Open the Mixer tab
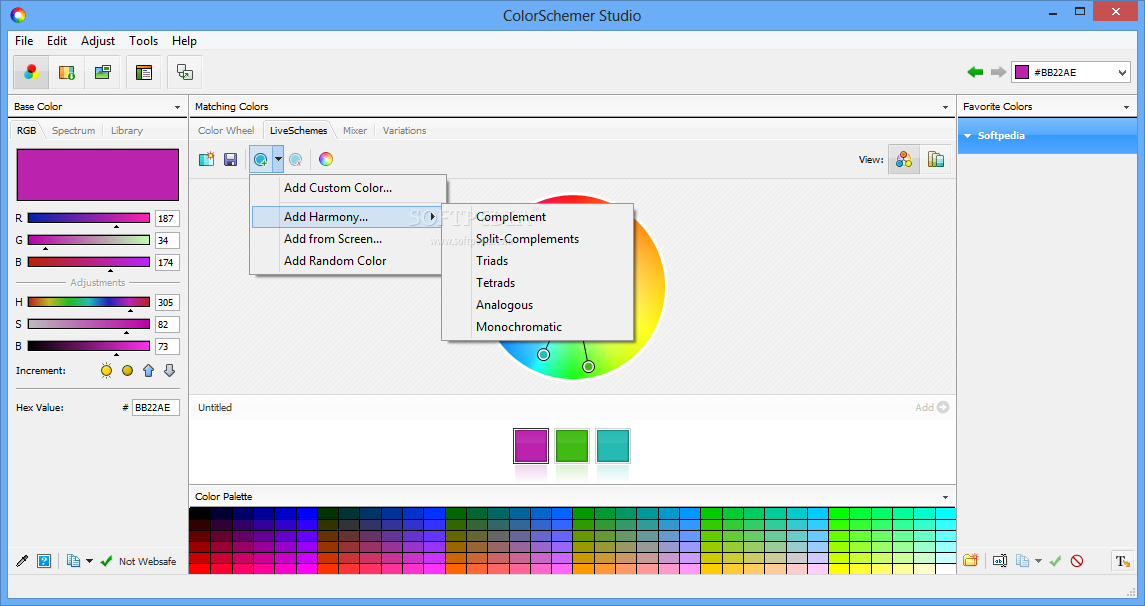The height and width of the screenshot is (606, 1145). (355, 131)
